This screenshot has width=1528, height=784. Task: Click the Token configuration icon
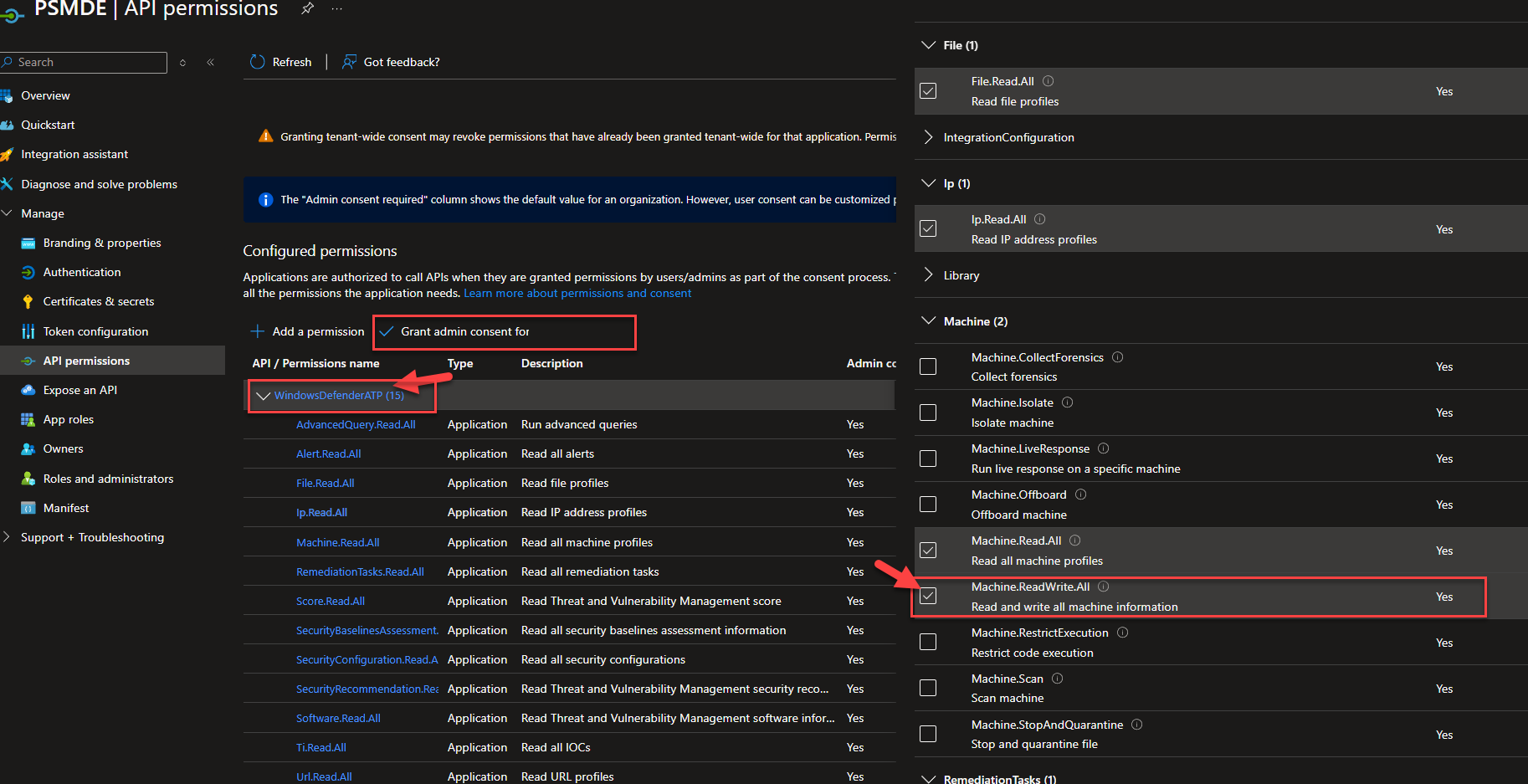[x=28, y=331]
